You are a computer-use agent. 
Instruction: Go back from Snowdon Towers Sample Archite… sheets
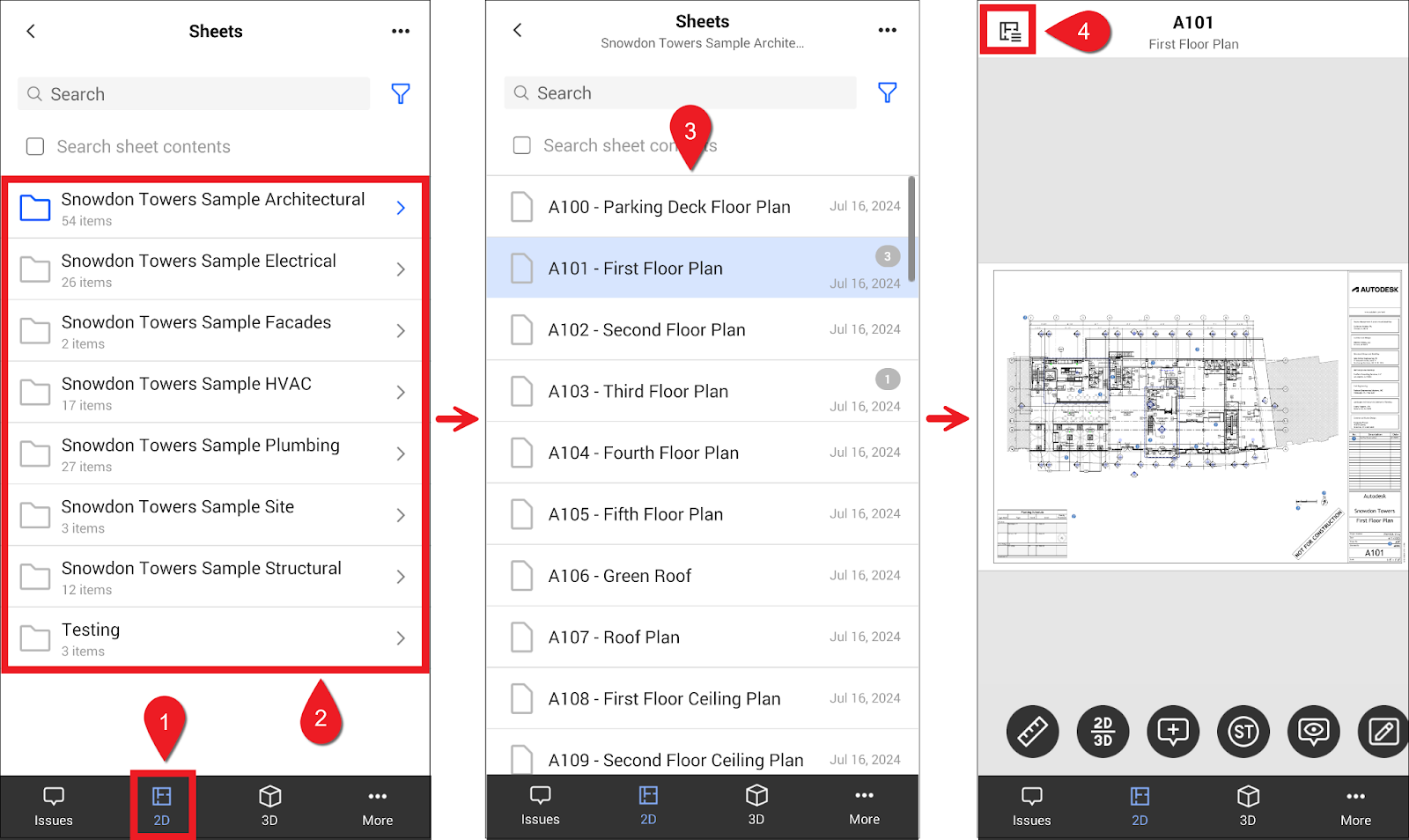click(x=518, y=30)
